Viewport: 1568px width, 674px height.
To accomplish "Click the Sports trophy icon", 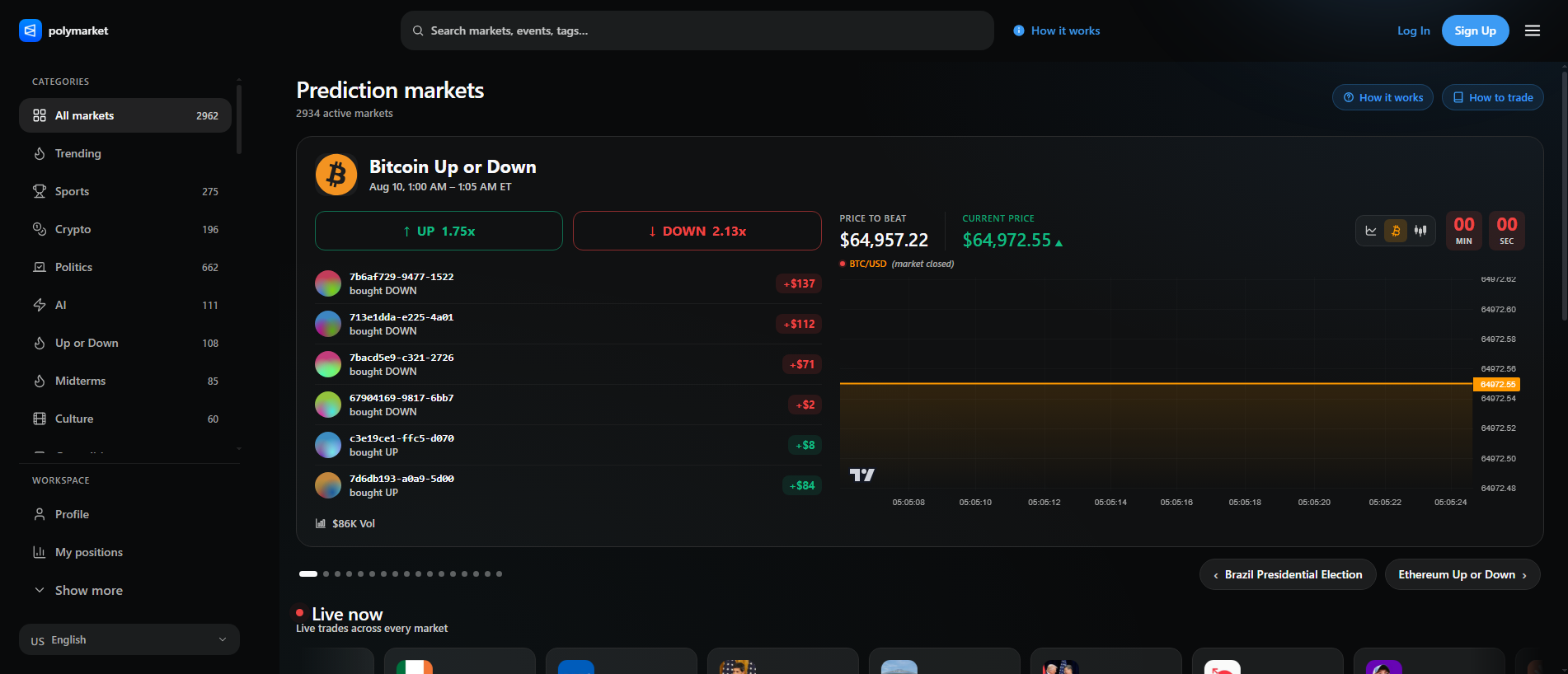I will (x=40, y=191).
